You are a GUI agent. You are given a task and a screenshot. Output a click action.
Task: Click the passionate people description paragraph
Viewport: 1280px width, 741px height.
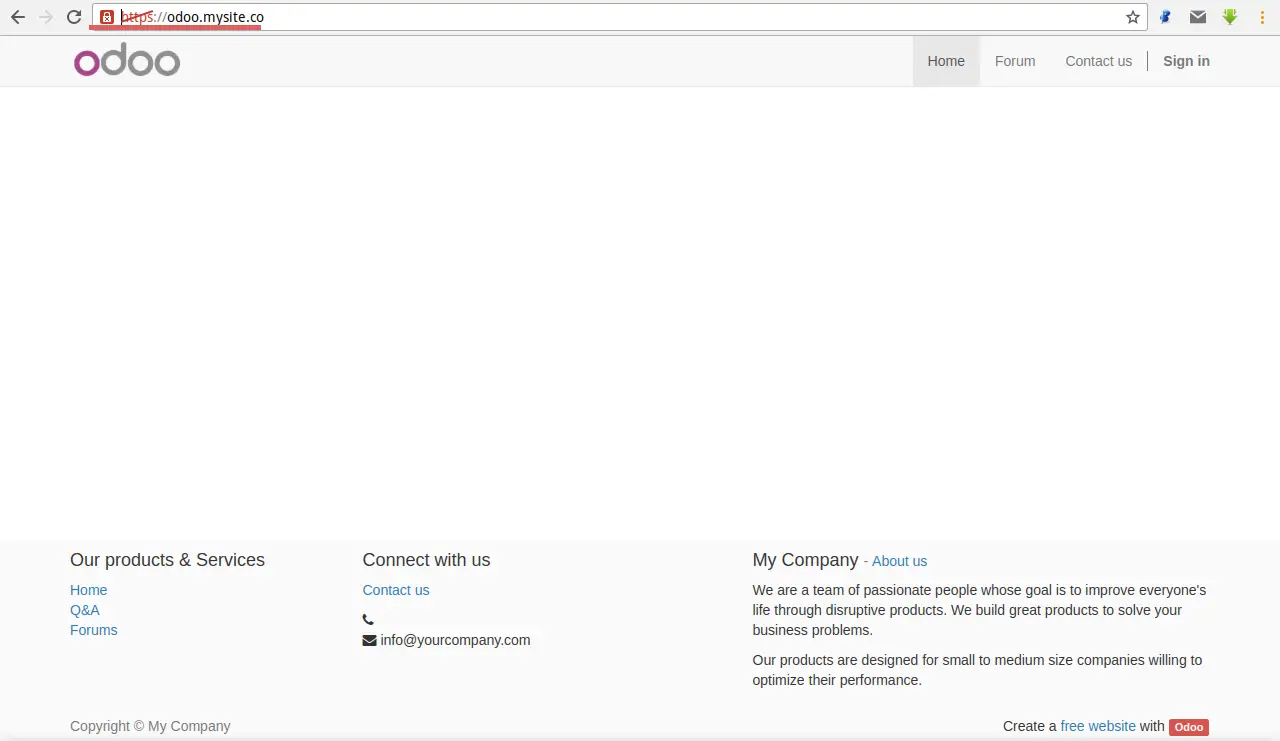coord(980,610)
